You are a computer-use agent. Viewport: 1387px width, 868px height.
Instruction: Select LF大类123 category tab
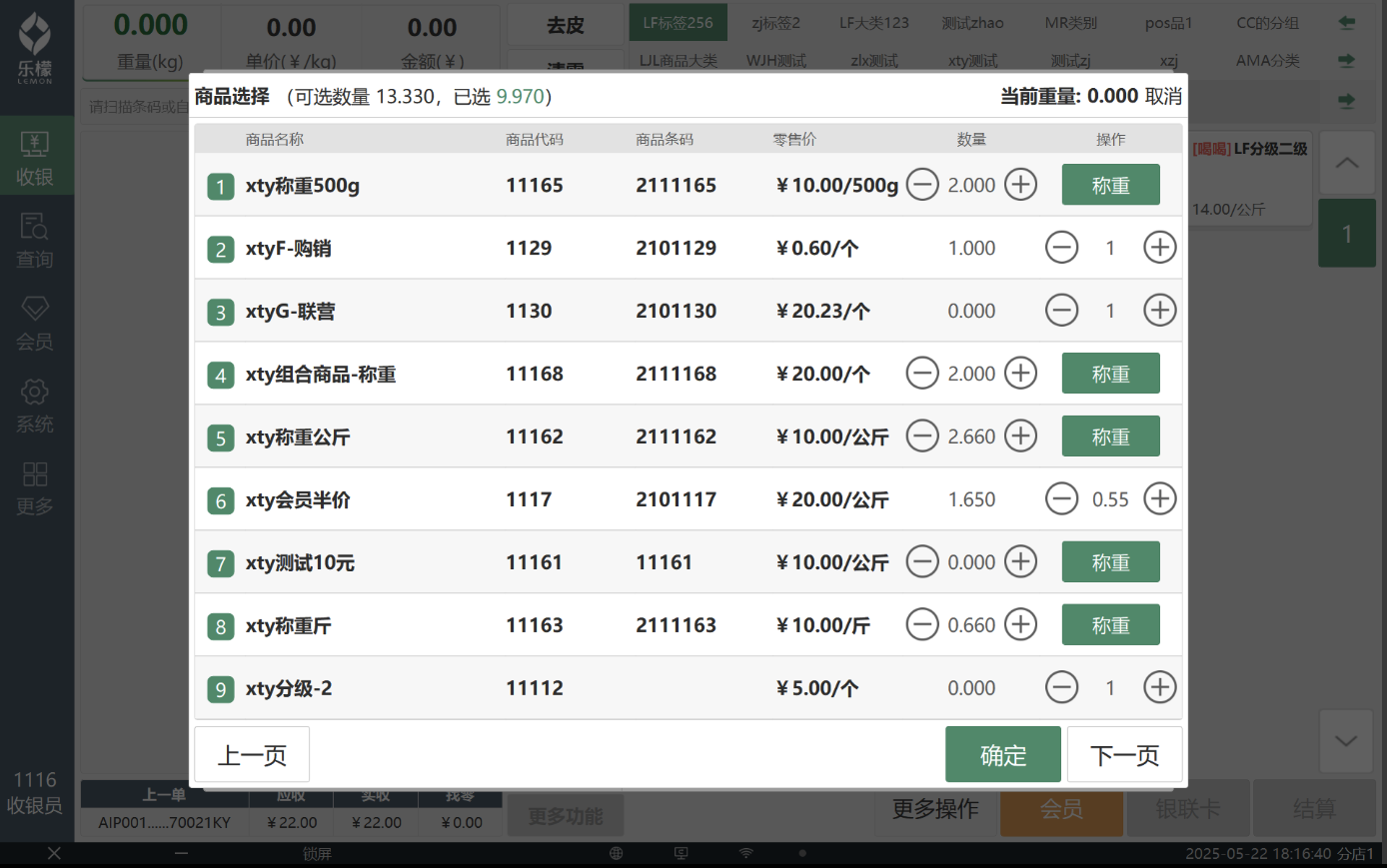874,23
